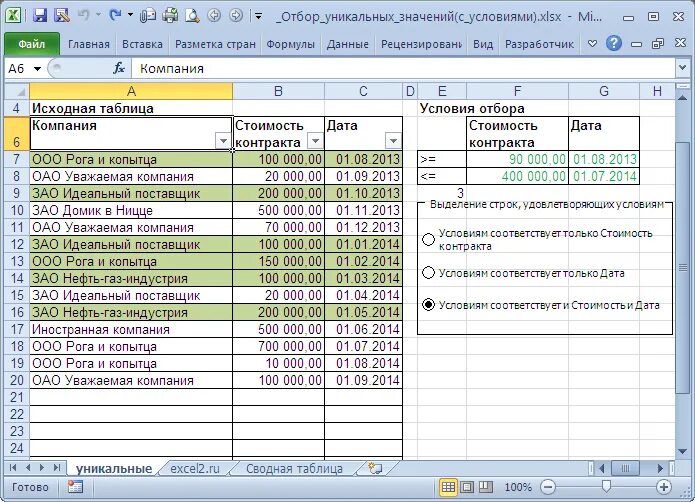Click the Forward navigation arrow icon
Image resolution: width=695 pixels, height=502 pixels.
tap(236, 16)
